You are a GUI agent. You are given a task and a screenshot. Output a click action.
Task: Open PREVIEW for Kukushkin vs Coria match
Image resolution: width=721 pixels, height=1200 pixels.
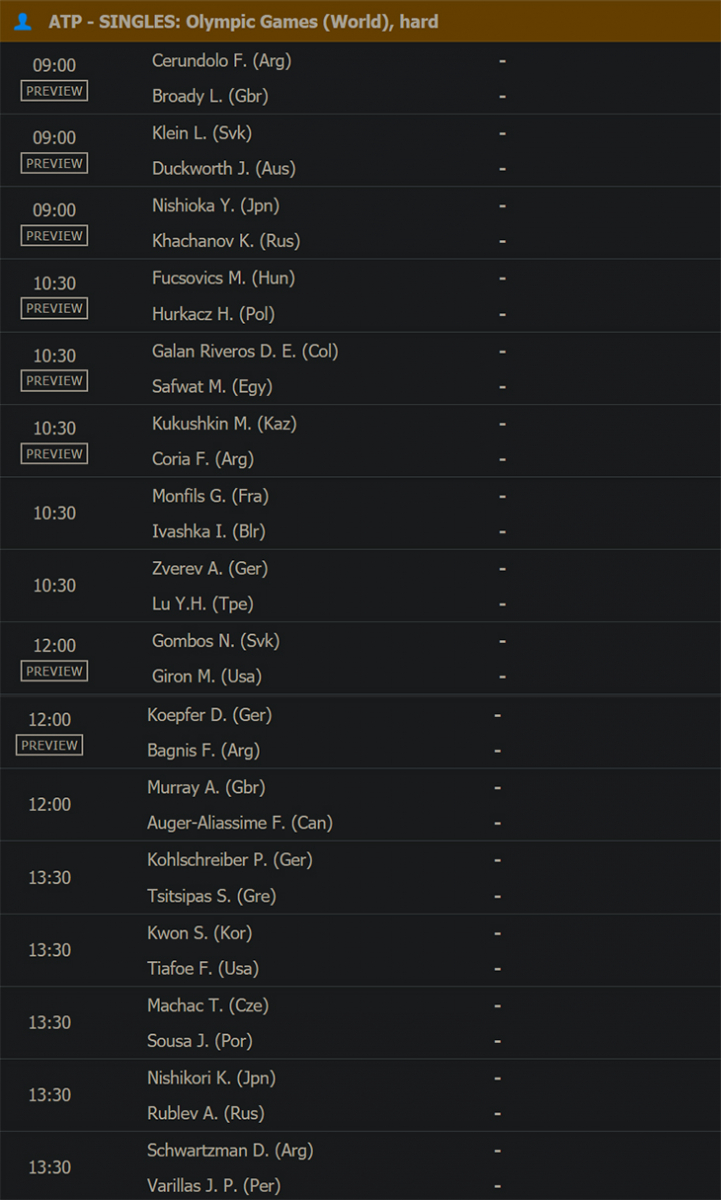(x=54, y=454)
